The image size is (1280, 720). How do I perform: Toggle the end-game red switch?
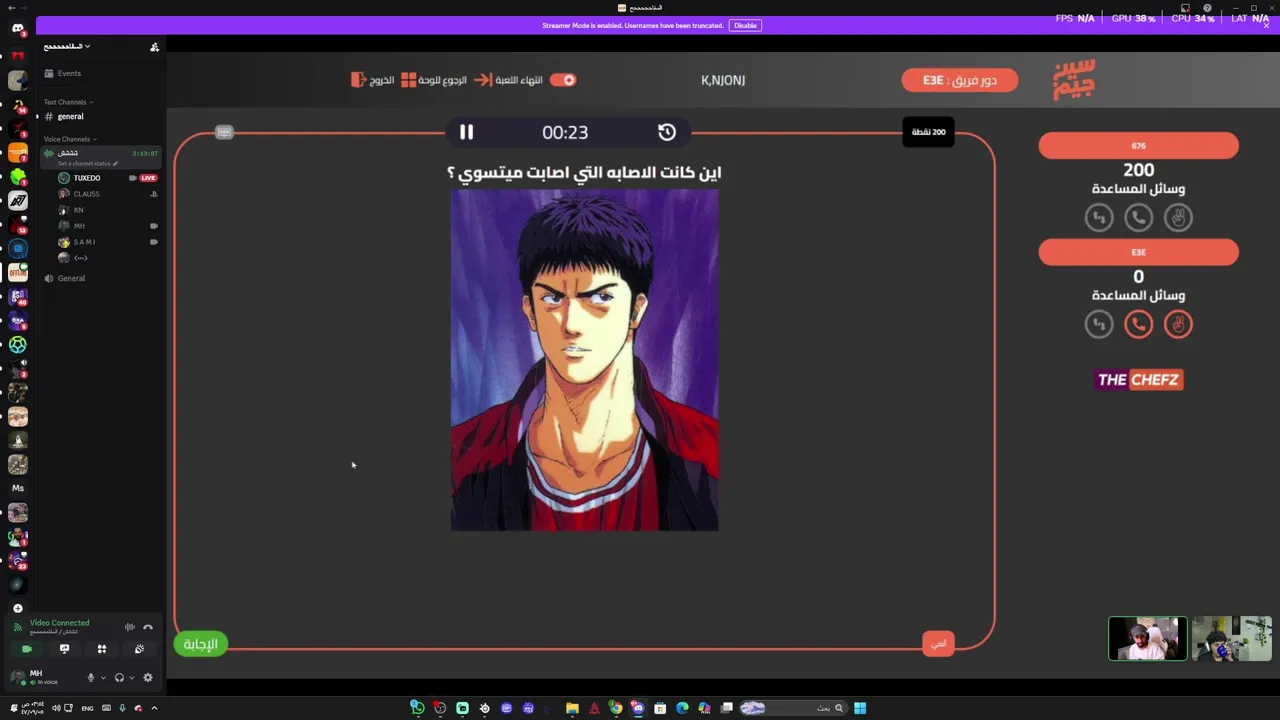pos(563,80)
